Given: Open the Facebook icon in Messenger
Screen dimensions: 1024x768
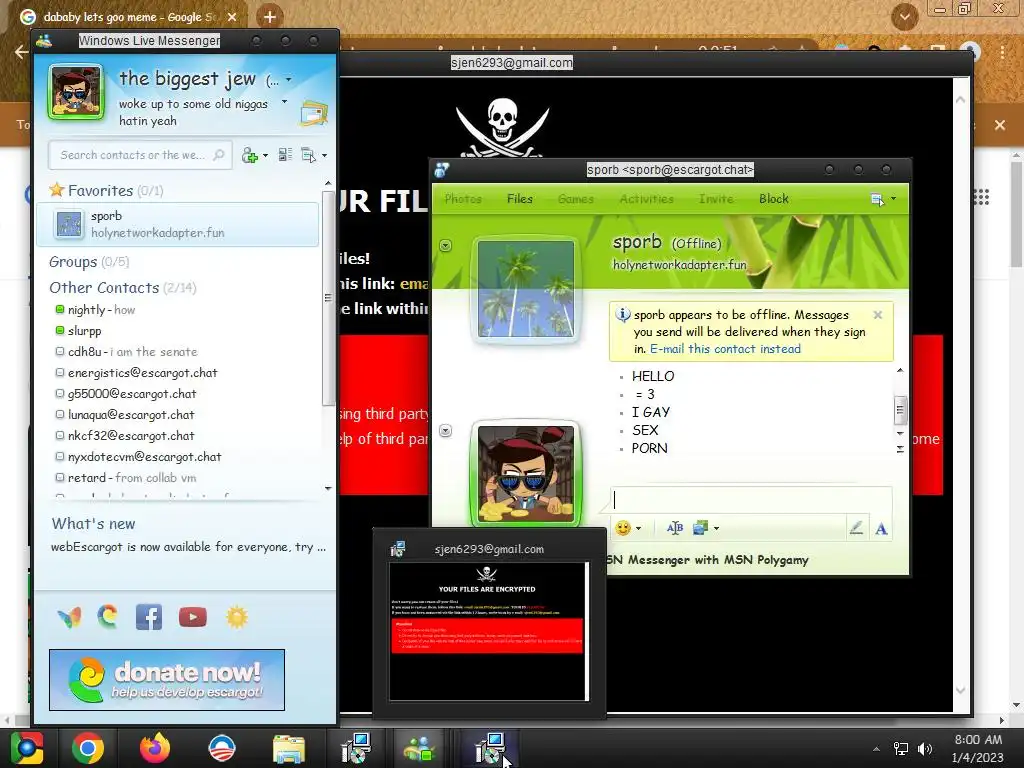Looking at the screenshot, I should tap(149, 616).
